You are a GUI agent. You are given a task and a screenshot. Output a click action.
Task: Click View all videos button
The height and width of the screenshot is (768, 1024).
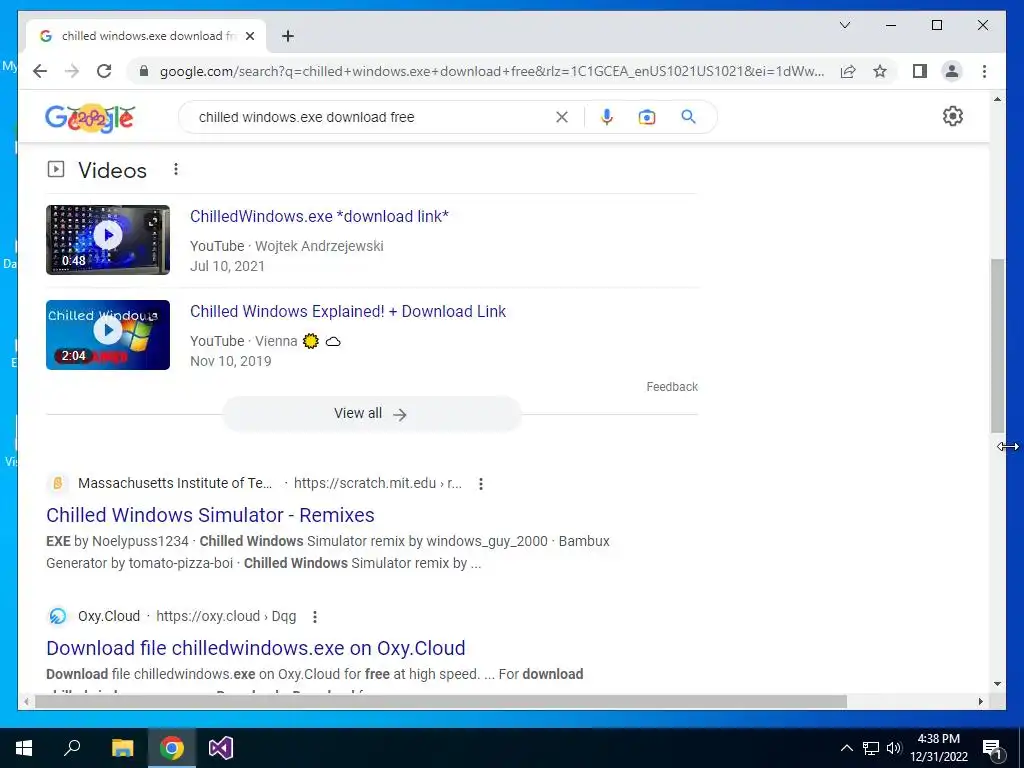tap(372, 413)
